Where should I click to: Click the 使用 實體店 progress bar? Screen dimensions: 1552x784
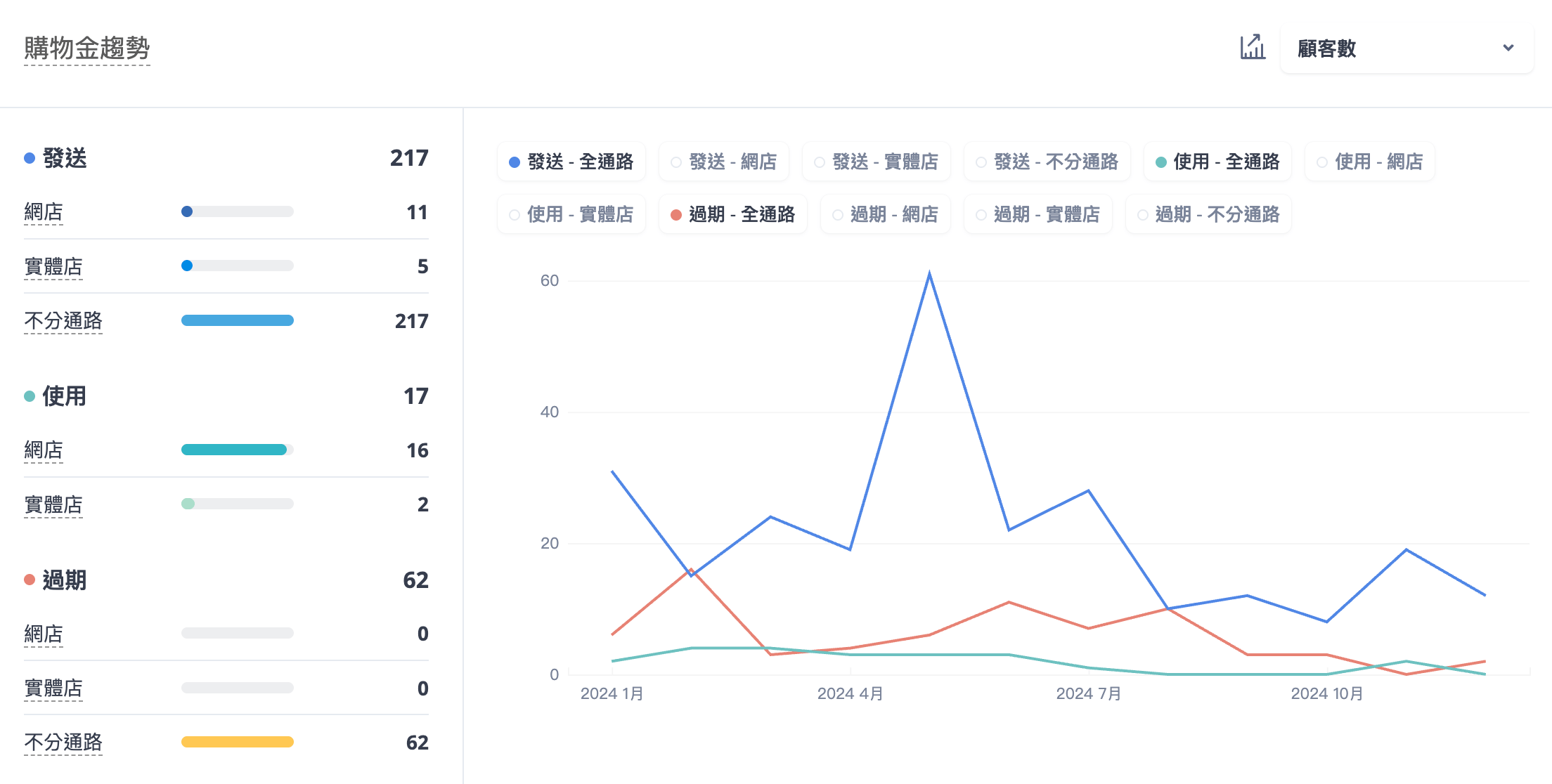click(238, 504)
